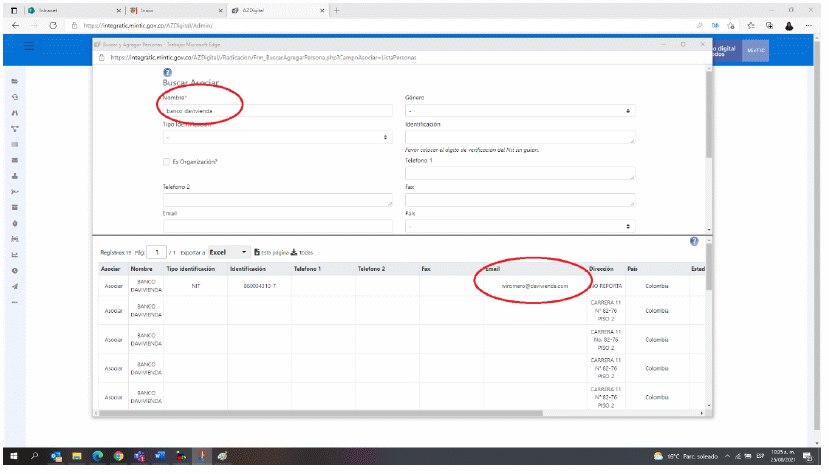Image resolution: width=829 pixels, height=474 pixels.
Task: Switch to the Intranet browser tab
Action: click(x=74, y=11)
